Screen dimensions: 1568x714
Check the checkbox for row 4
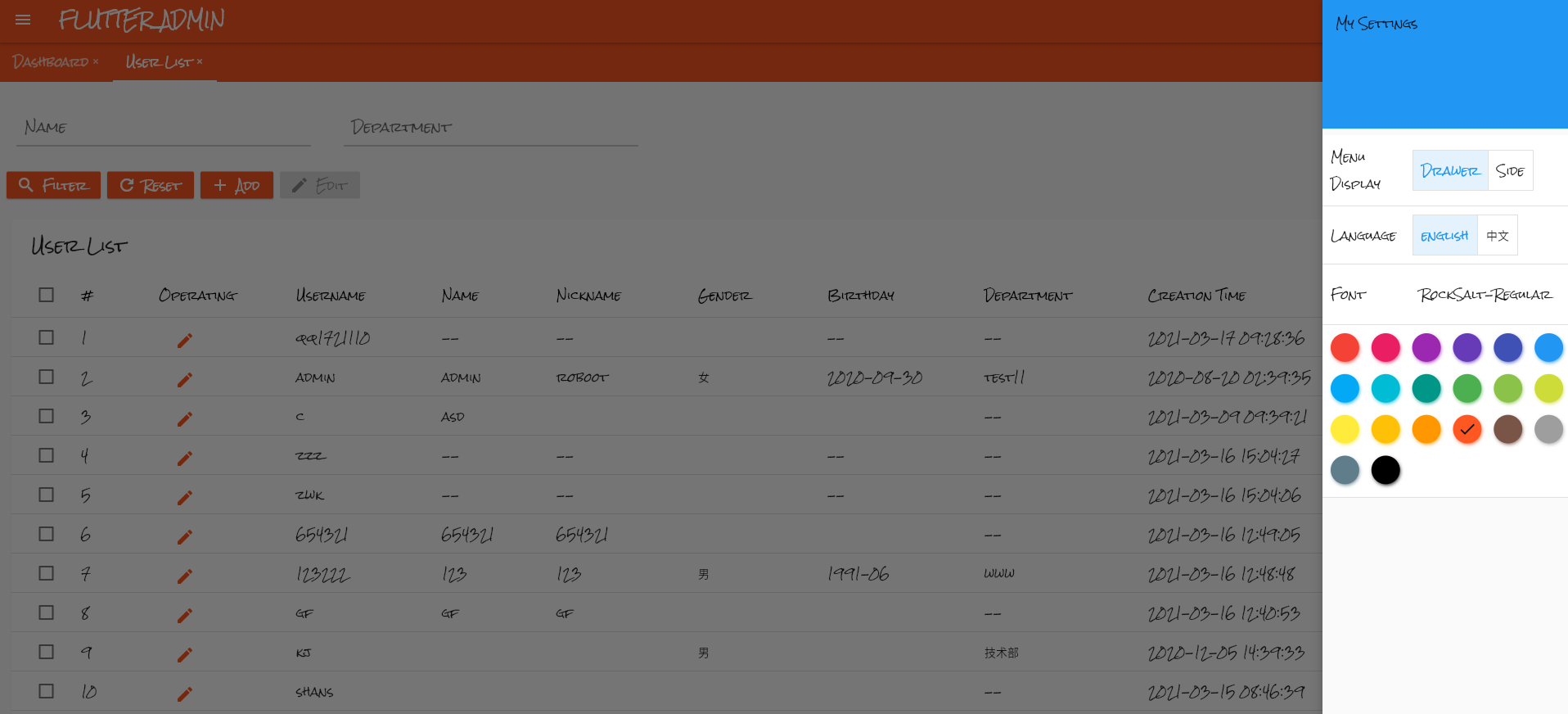pos(46,455)
